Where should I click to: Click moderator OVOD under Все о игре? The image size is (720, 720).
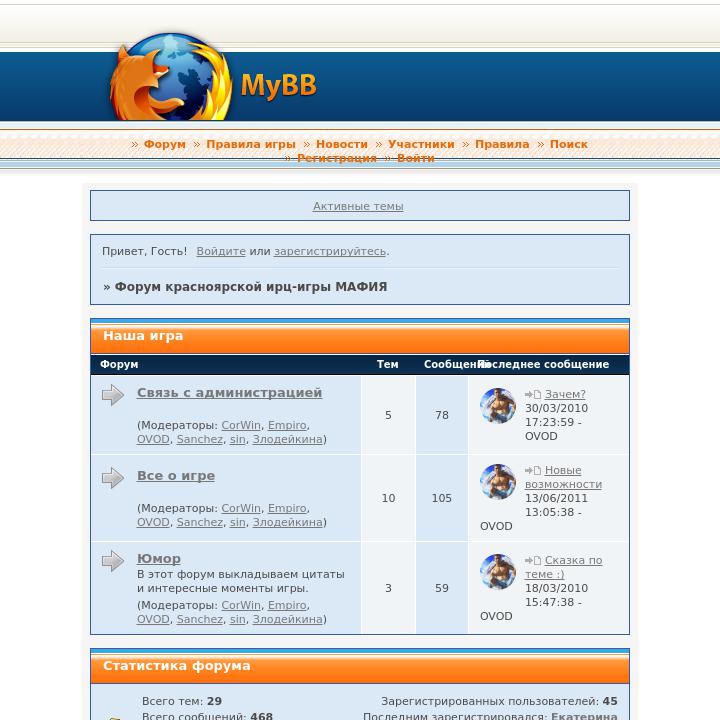pos(153,522)
